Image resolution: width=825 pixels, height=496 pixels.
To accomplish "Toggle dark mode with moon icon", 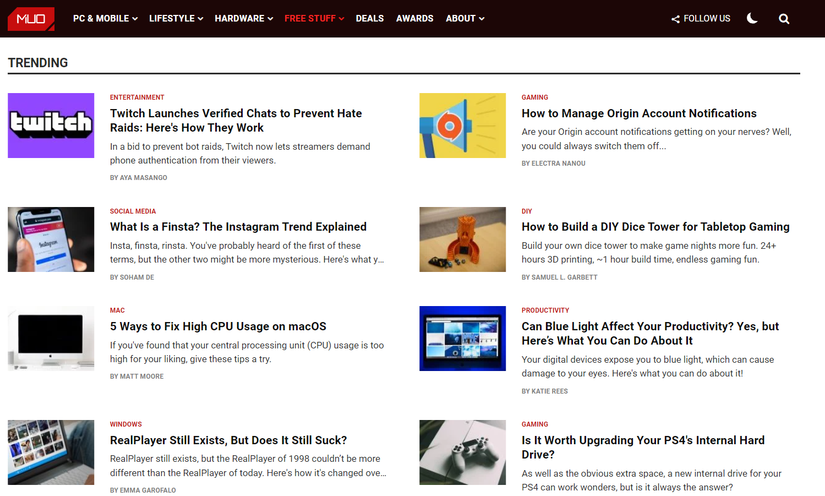I will [752, 18].
